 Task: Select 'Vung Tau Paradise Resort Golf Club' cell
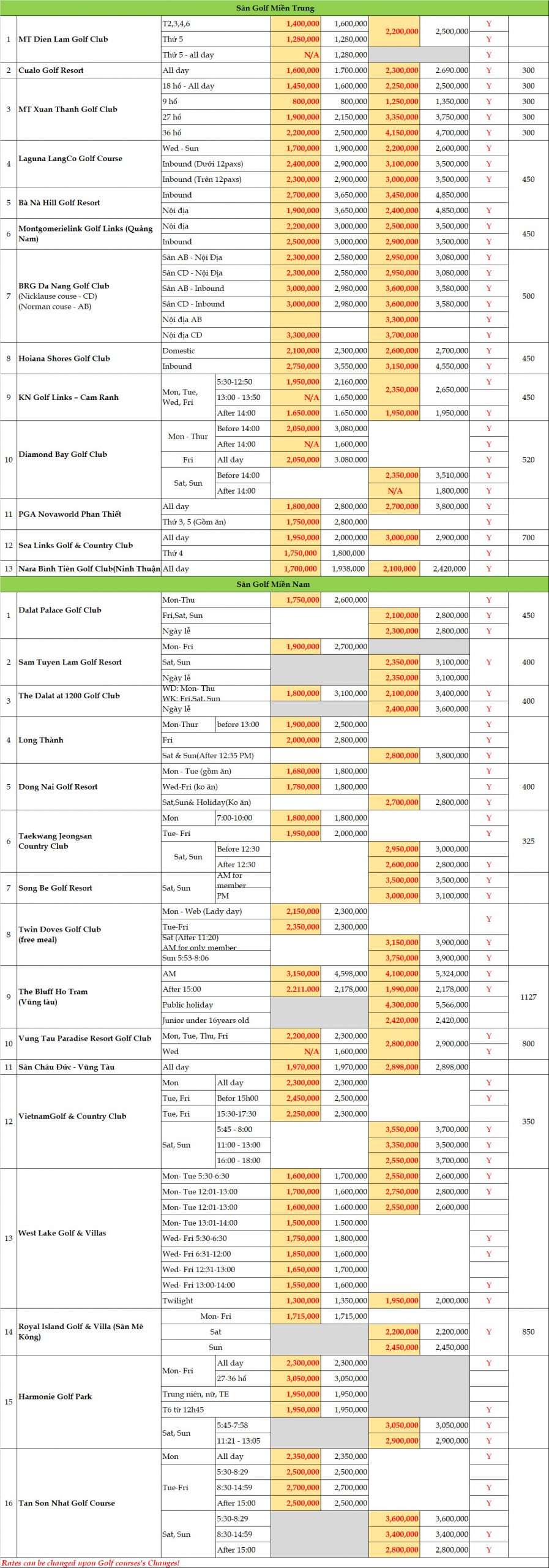[x=89, y=1043]
